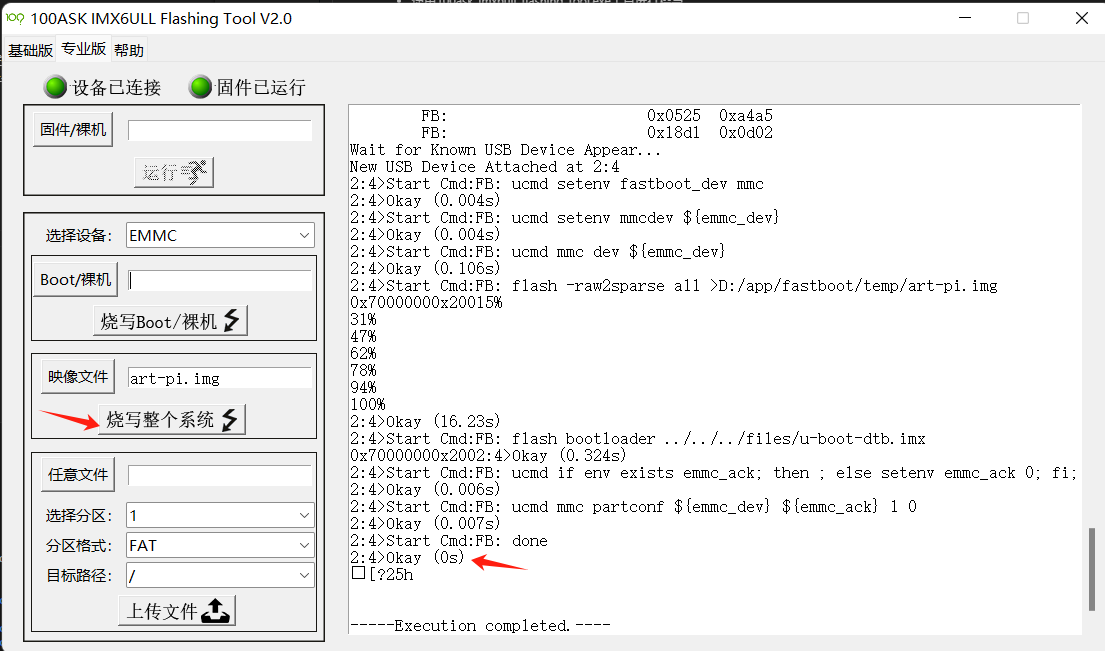1105x651 pixels.
Task: Click the green 设备已连接 status indicator
Action: (56, 87)
